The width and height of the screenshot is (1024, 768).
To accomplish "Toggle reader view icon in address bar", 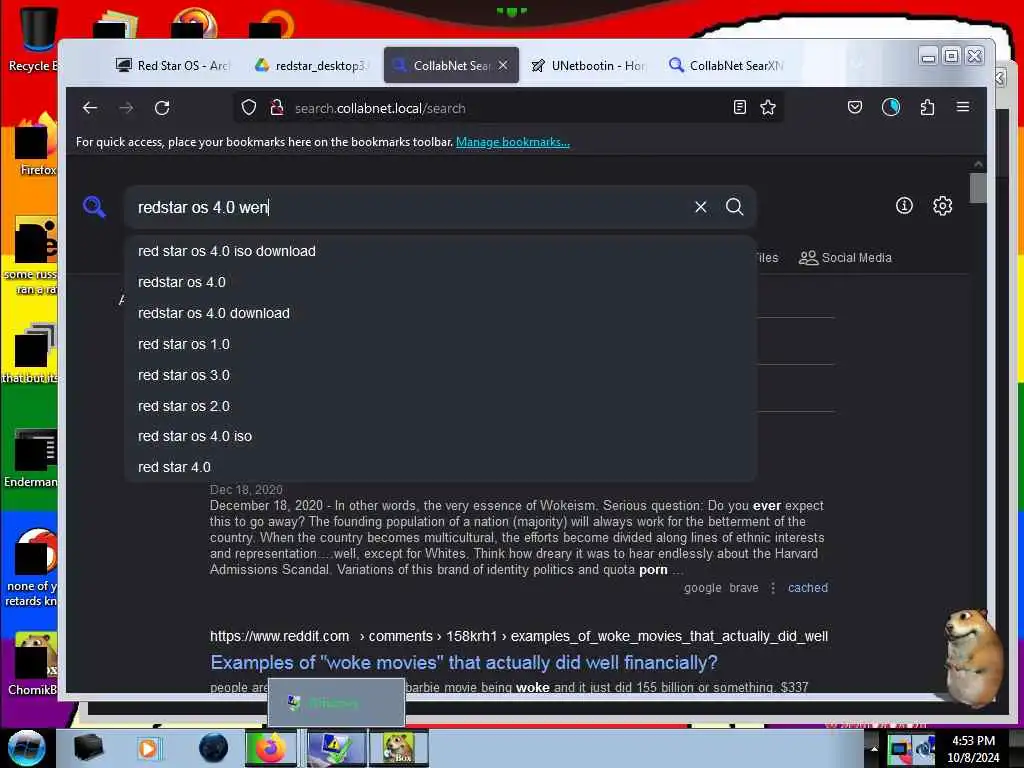I will point(739,108).
